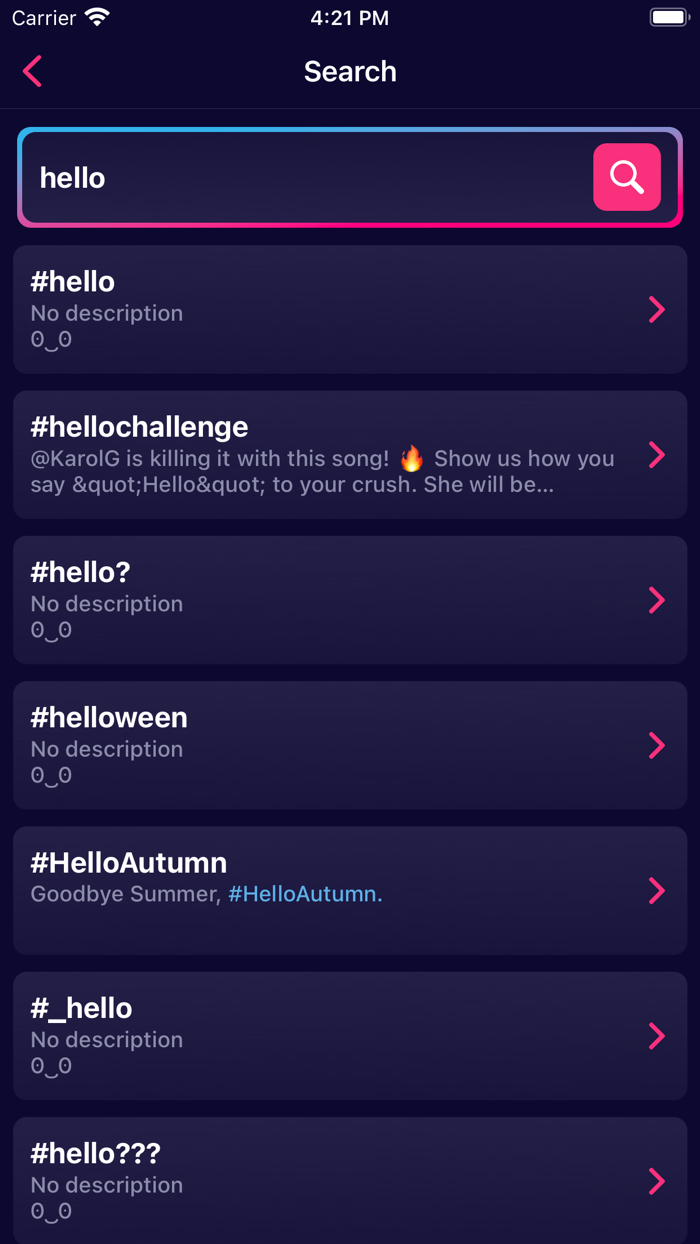Select the #_hello hashtag entry
The width and height of the screenshot is (700, 1244).
350,1036
